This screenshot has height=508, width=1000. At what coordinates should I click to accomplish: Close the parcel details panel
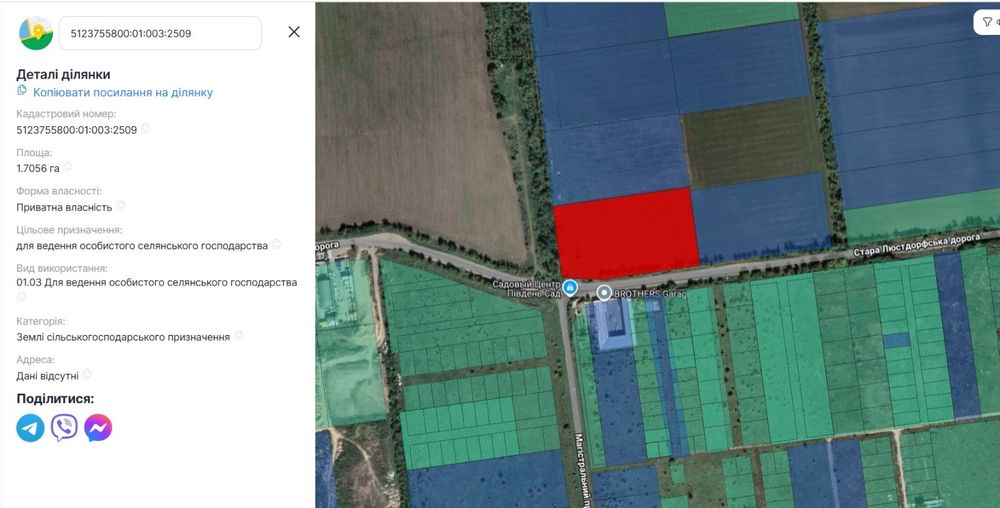pyautogui.click(x=294, y=32)
